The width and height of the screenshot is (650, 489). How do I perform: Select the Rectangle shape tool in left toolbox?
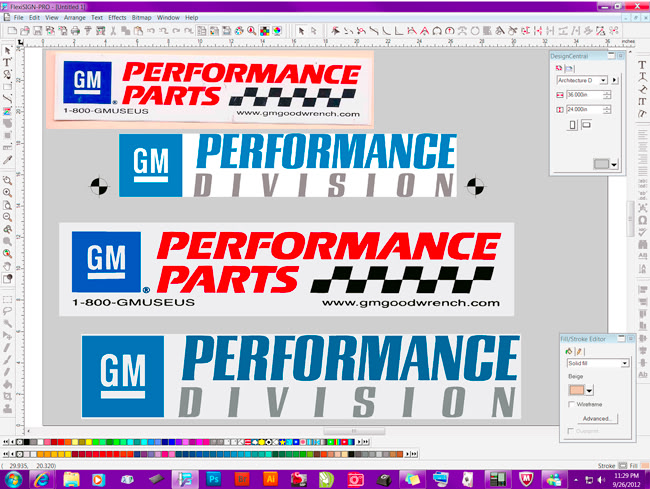coord(7,87)
